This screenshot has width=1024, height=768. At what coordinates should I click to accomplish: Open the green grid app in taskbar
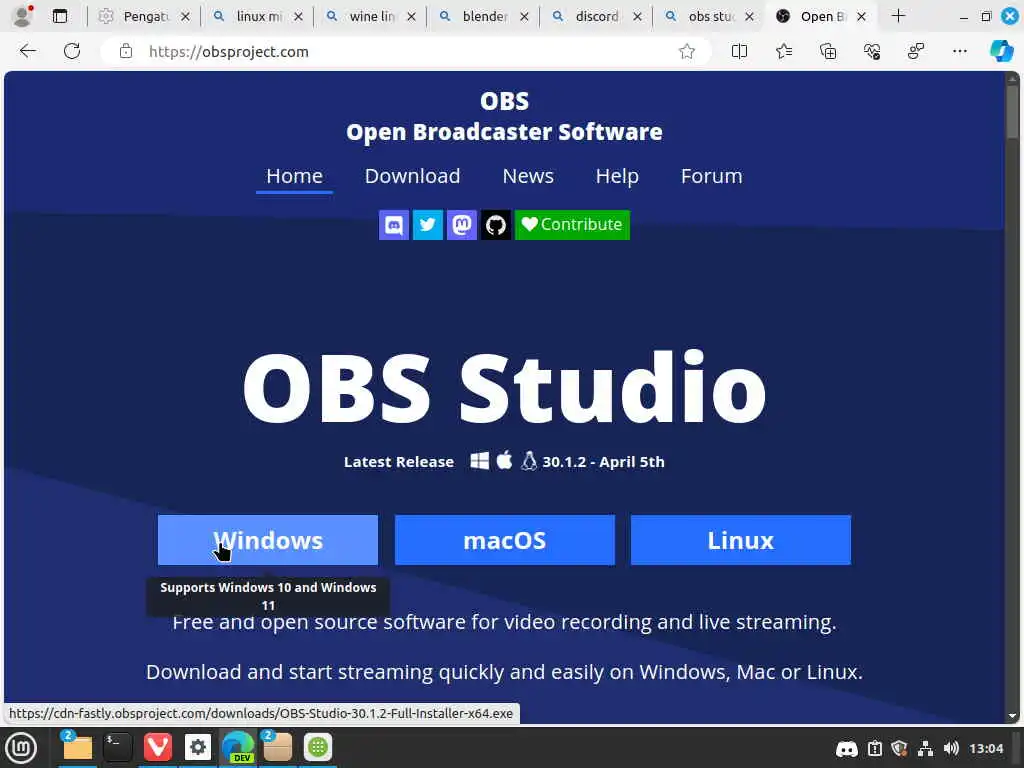click(x=318, y=747)
